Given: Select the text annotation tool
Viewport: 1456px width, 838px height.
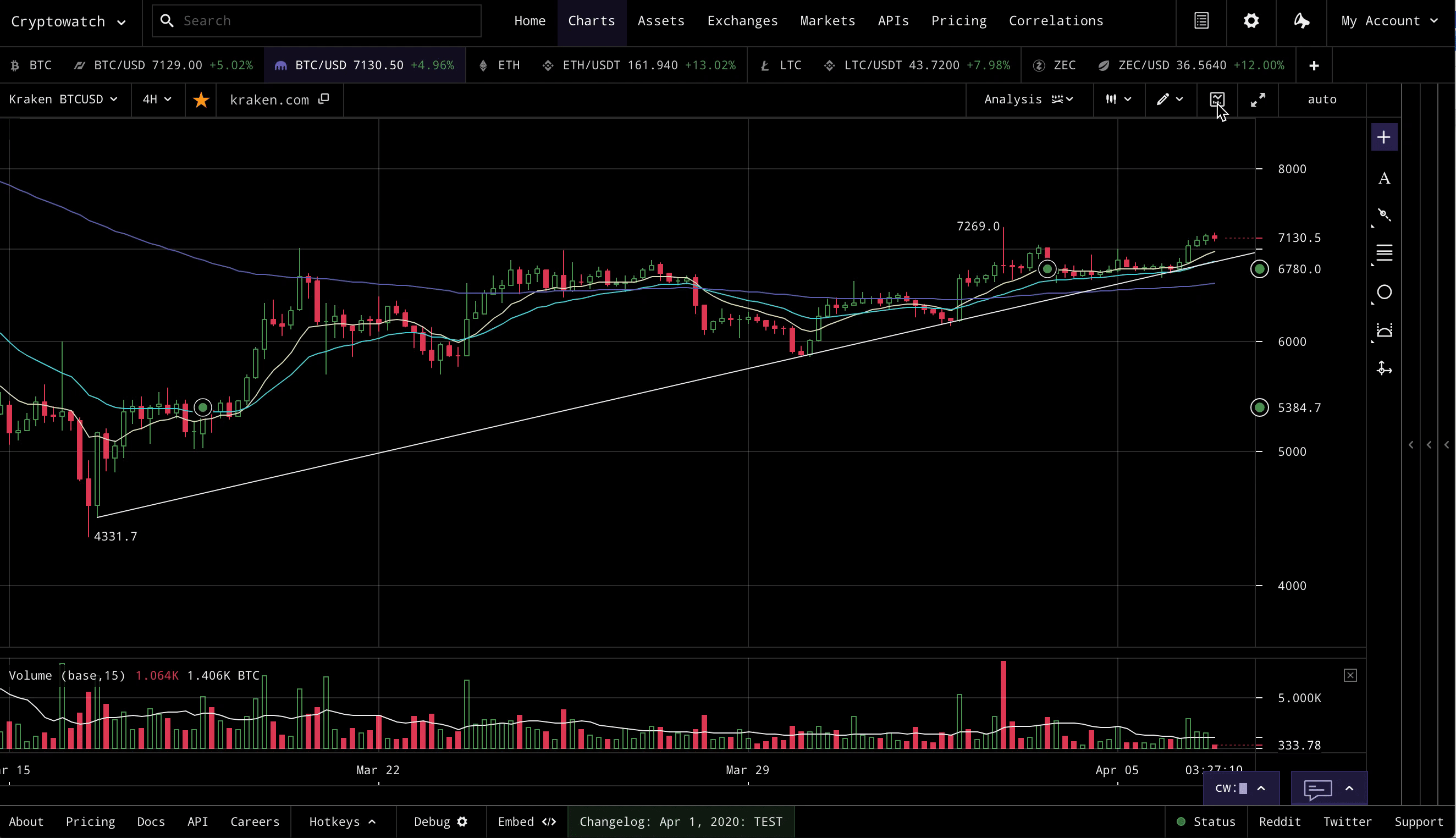Looking at the screenshot, I should (x=1384, y=178).
